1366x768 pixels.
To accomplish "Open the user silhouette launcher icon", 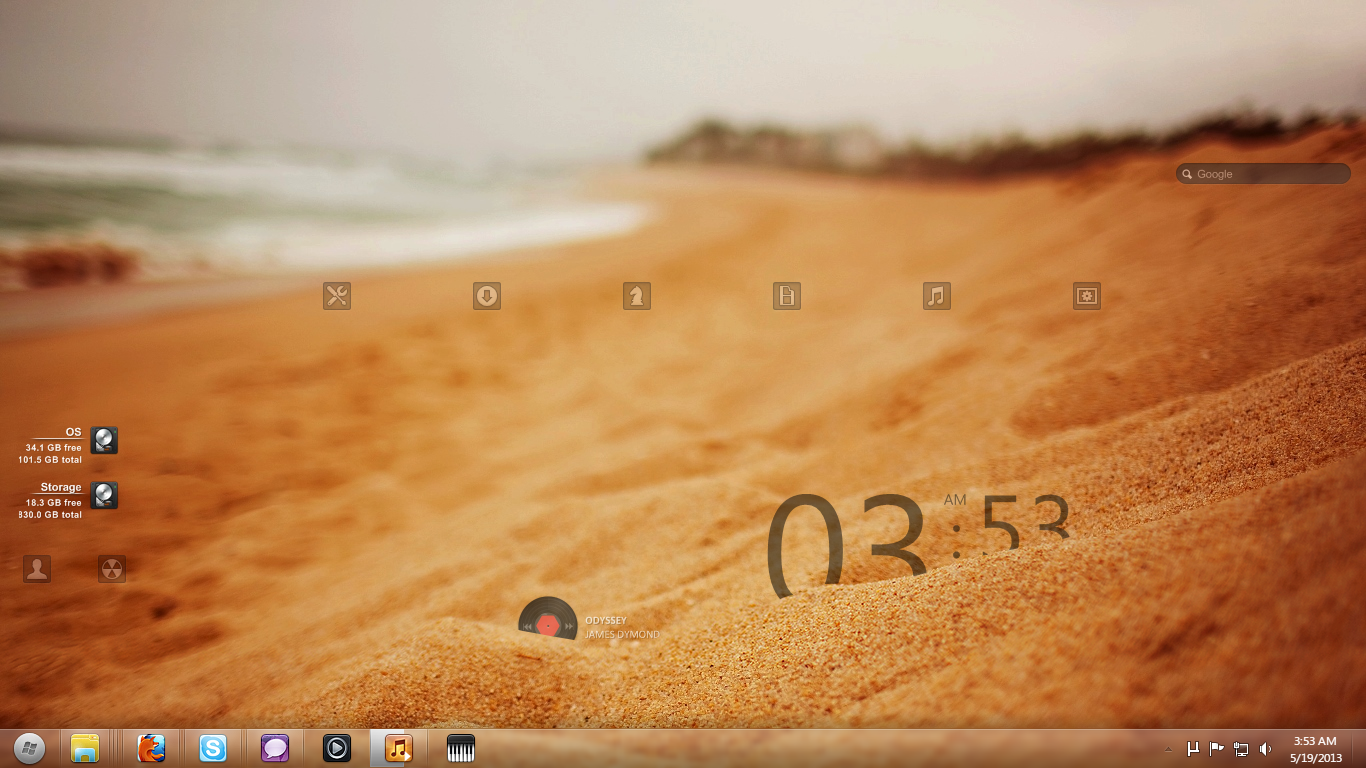I will pos(37,569).
